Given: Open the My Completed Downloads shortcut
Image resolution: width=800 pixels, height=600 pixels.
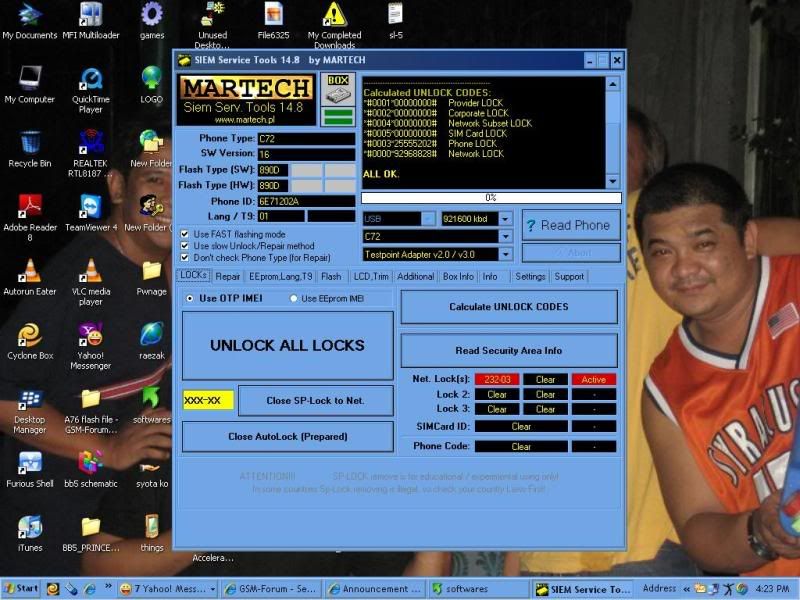Looking at the screenshot, I should 335,24.
